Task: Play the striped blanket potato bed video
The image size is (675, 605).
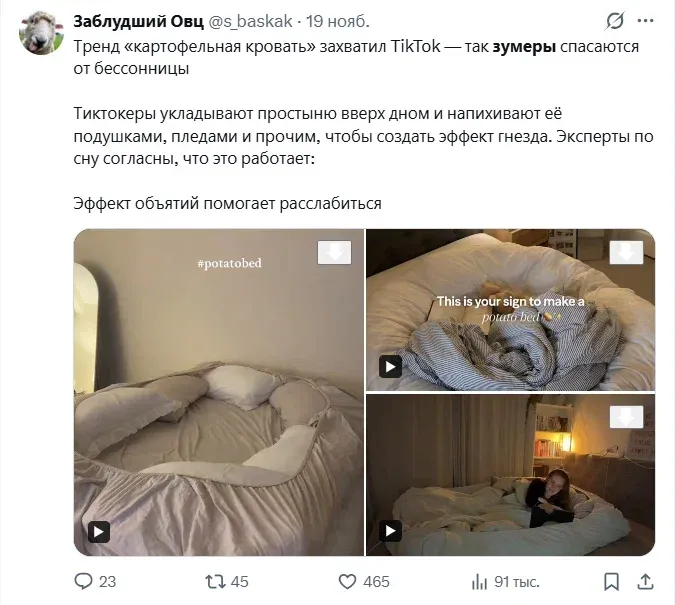Action: 390,366
